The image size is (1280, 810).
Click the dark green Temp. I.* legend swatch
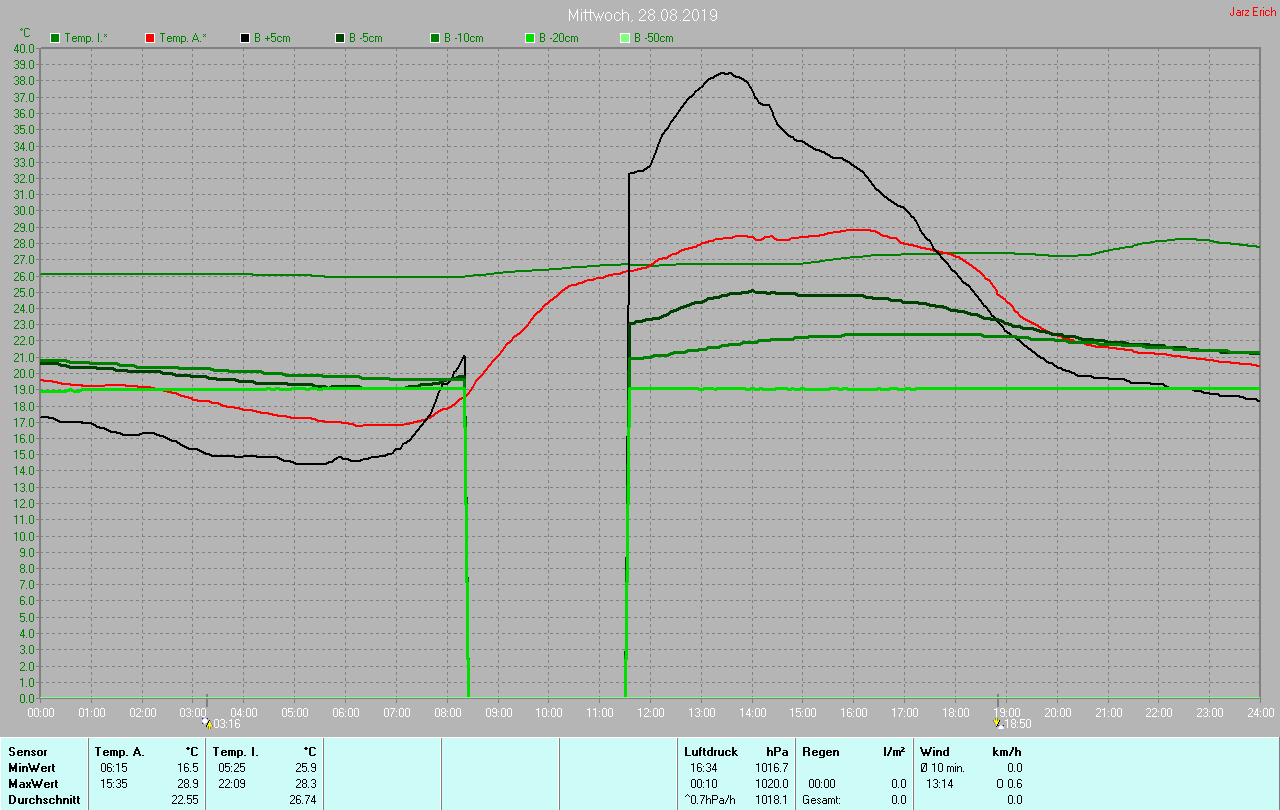click(54, 38)
